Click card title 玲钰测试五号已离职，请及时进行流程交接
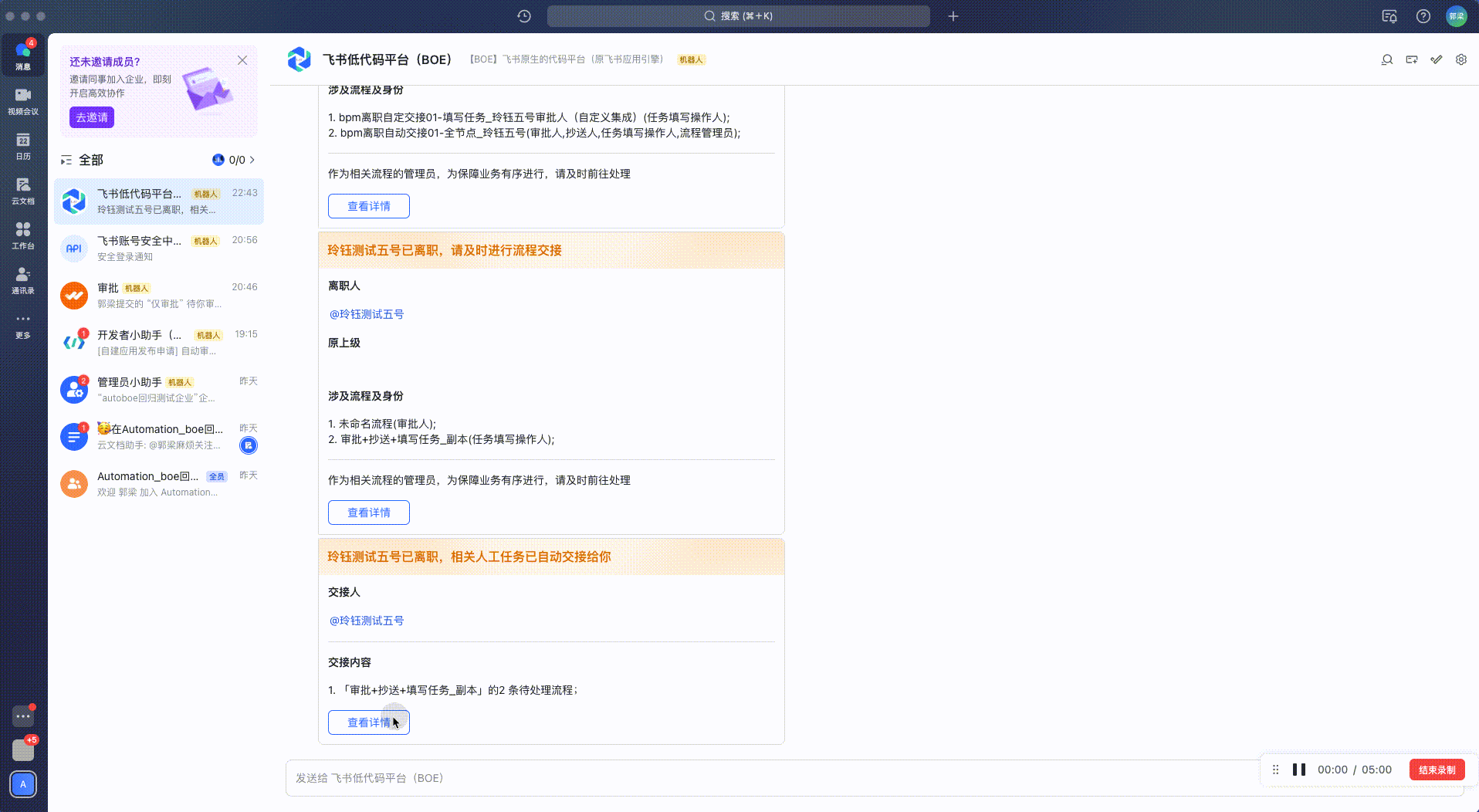Image resolution: width=1479 pixels, height=812 pixels. (445, 250)
